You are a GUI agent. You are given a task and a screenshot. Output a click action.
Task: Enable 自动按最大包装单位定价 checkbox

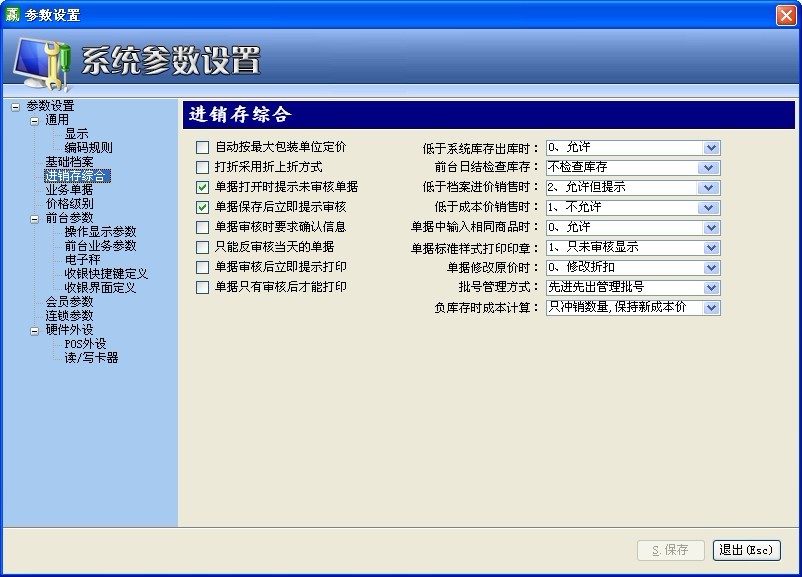point(203,147)
